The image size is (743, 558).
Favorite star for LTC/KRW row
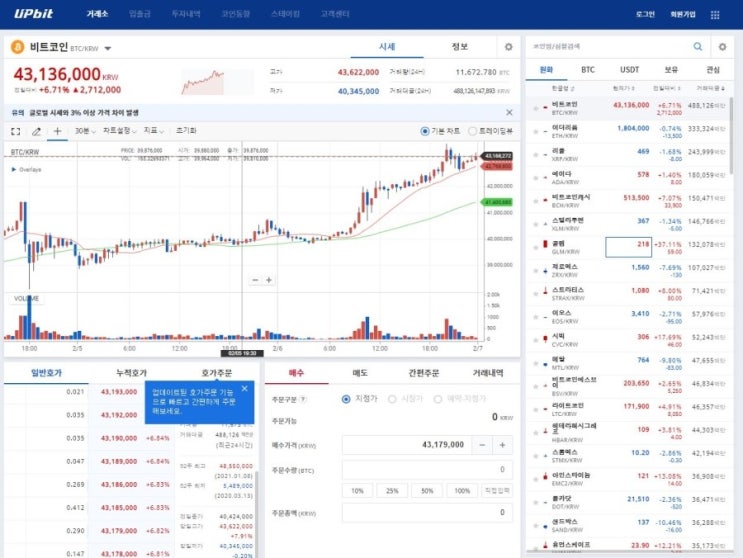[536, 410]
